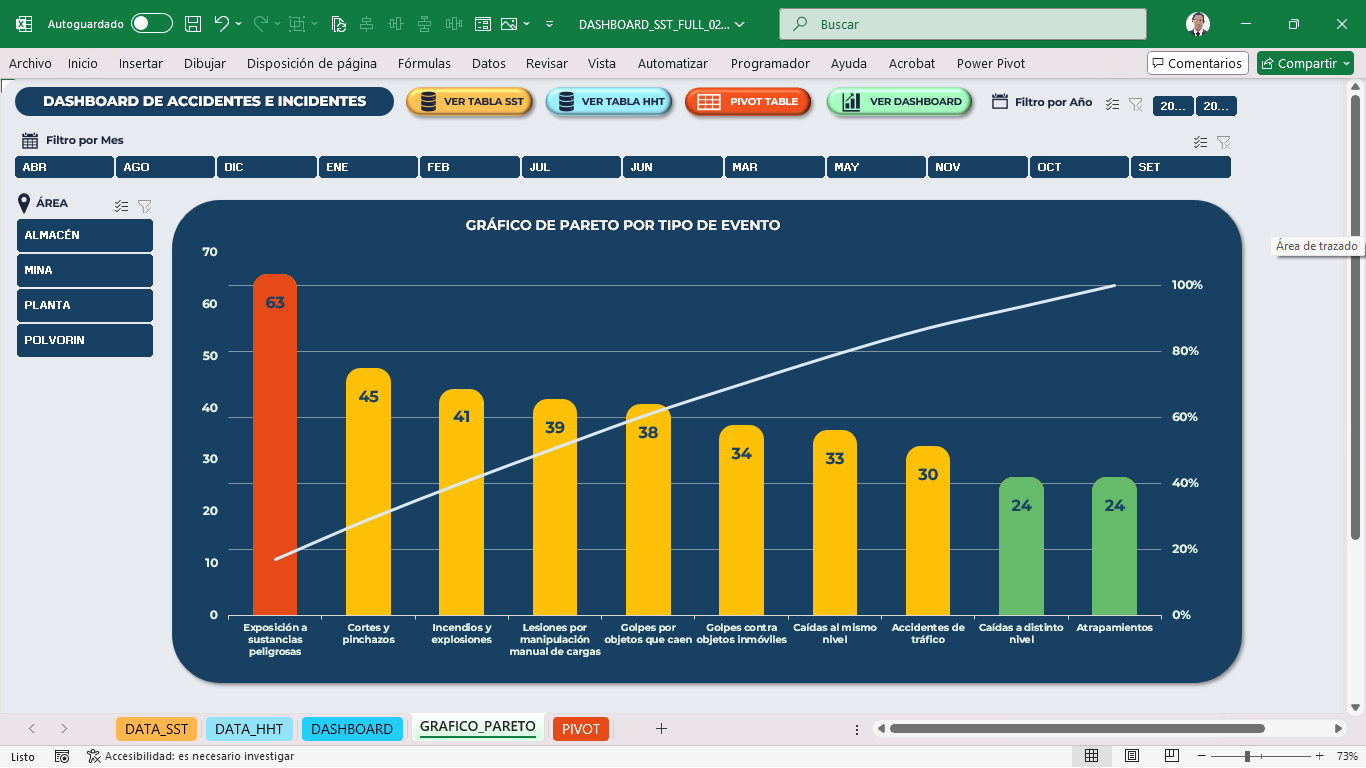
Task: Switch to Page Break Preview view
Action: coord(1172,756)
